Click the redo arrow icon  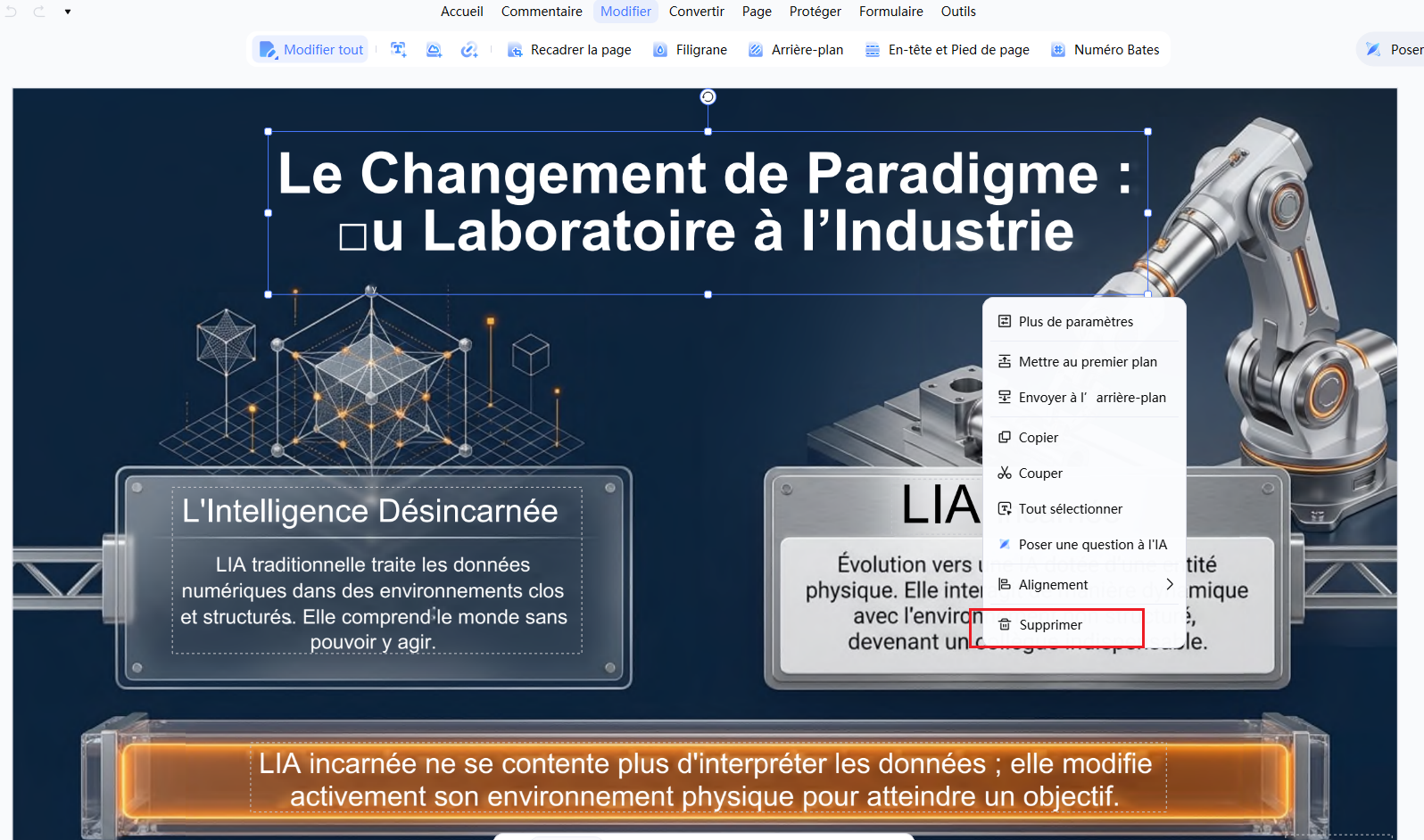tap(39, 12)
